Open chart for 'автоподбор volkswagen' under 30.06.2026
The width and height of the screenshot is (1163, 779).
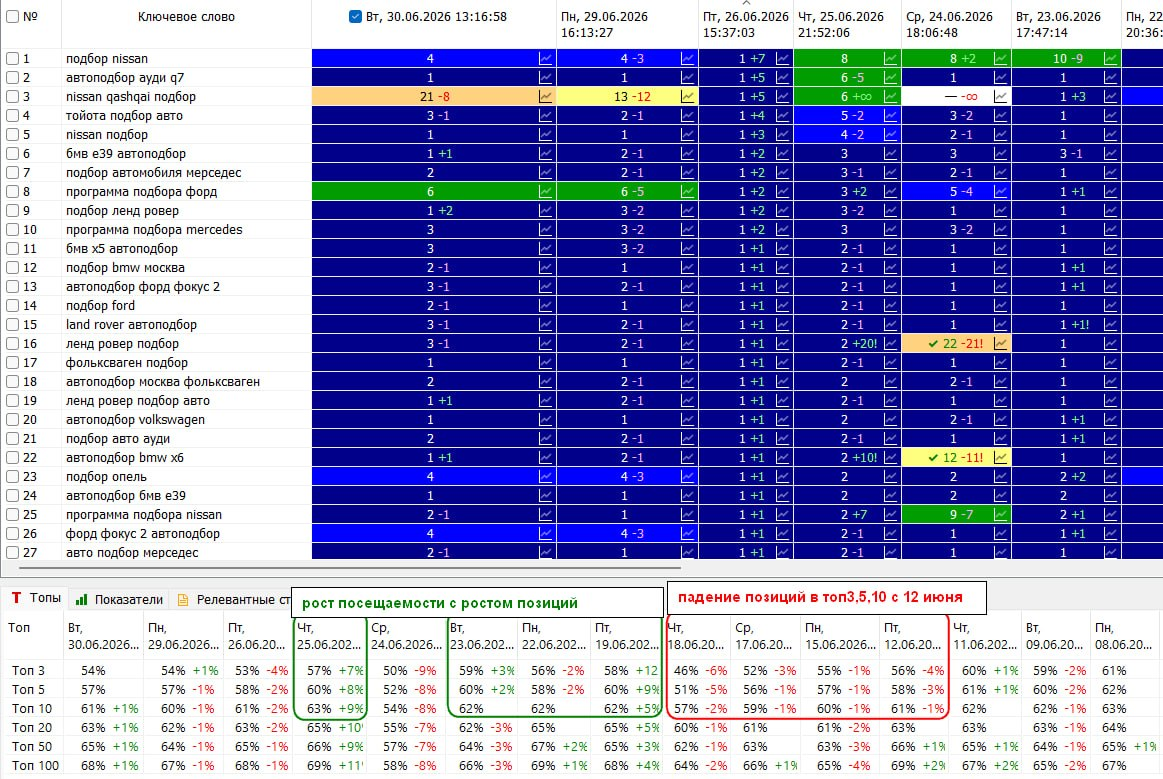click(x=545, y=420)
